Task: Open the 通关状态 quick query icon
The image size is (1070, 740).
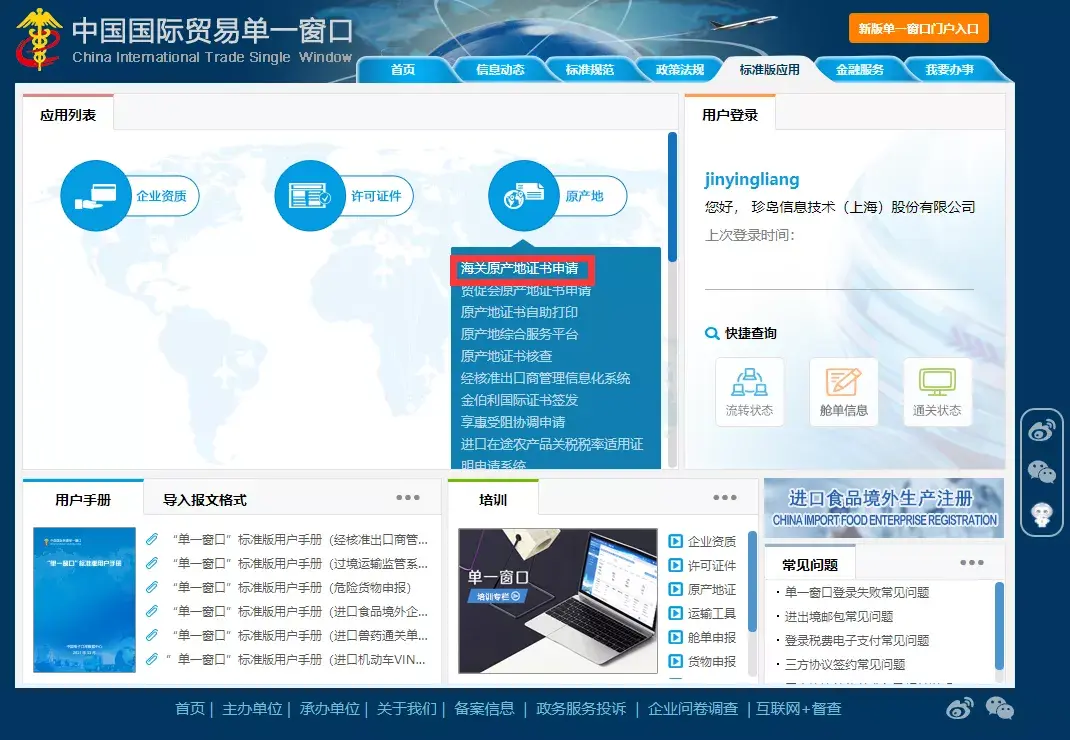Action: [x=937, y=392]
